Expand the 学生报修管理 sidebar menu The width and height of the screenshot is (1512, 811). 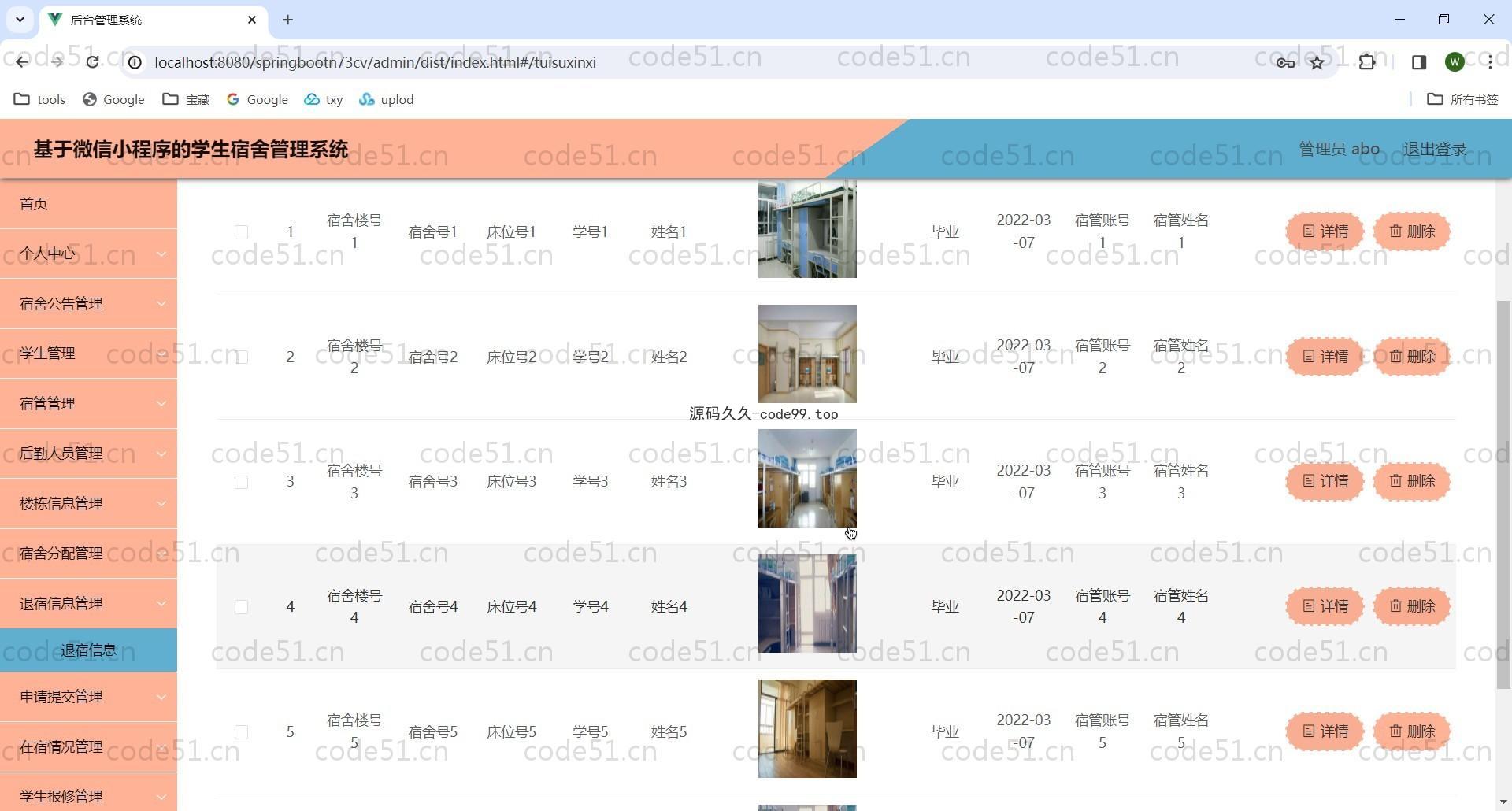(x=88, y=793)
